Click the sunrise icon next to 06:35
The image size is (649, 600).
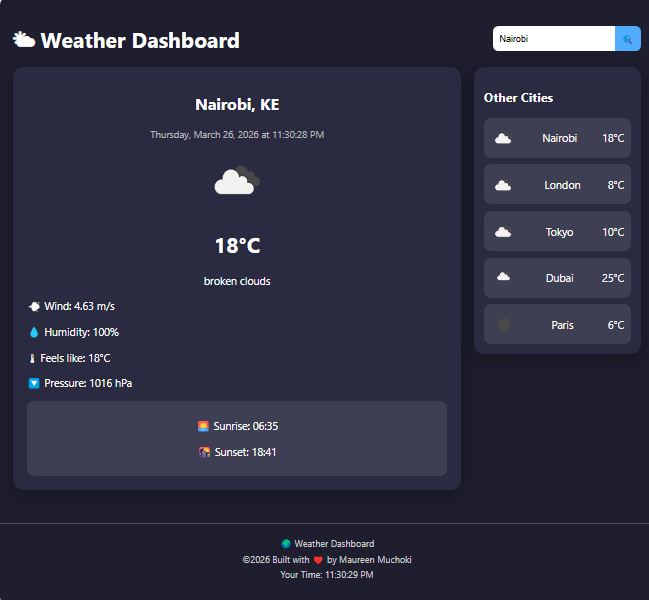coord(203,427)
